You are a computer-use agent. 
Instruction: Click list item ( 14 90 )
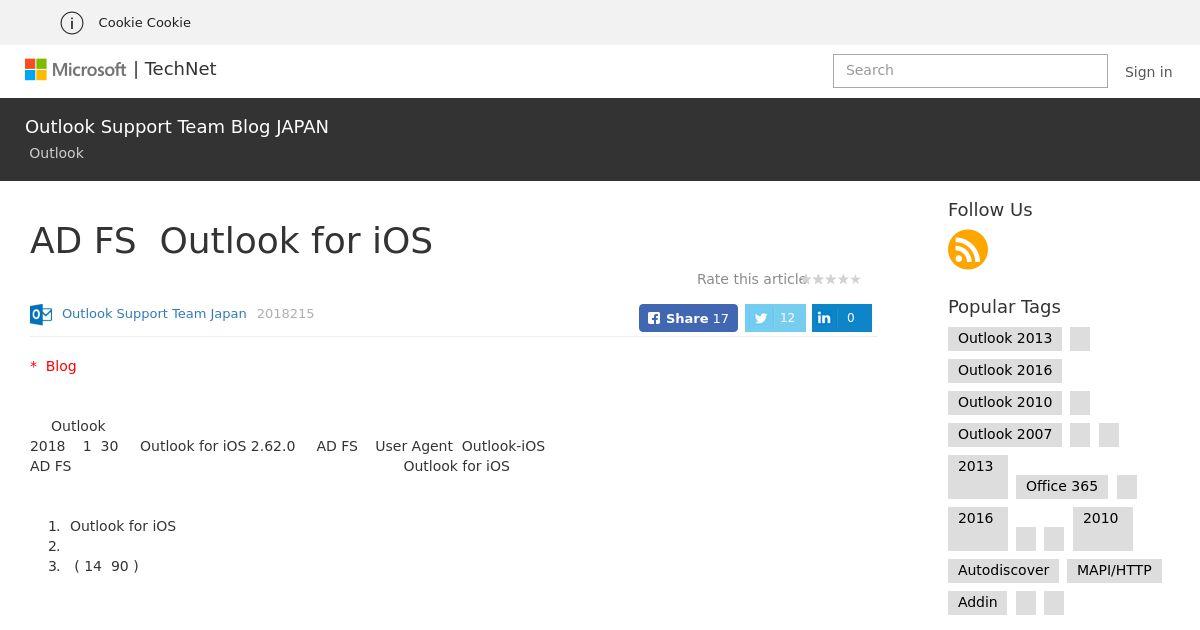pyautogui.click(x=106, y=566)
